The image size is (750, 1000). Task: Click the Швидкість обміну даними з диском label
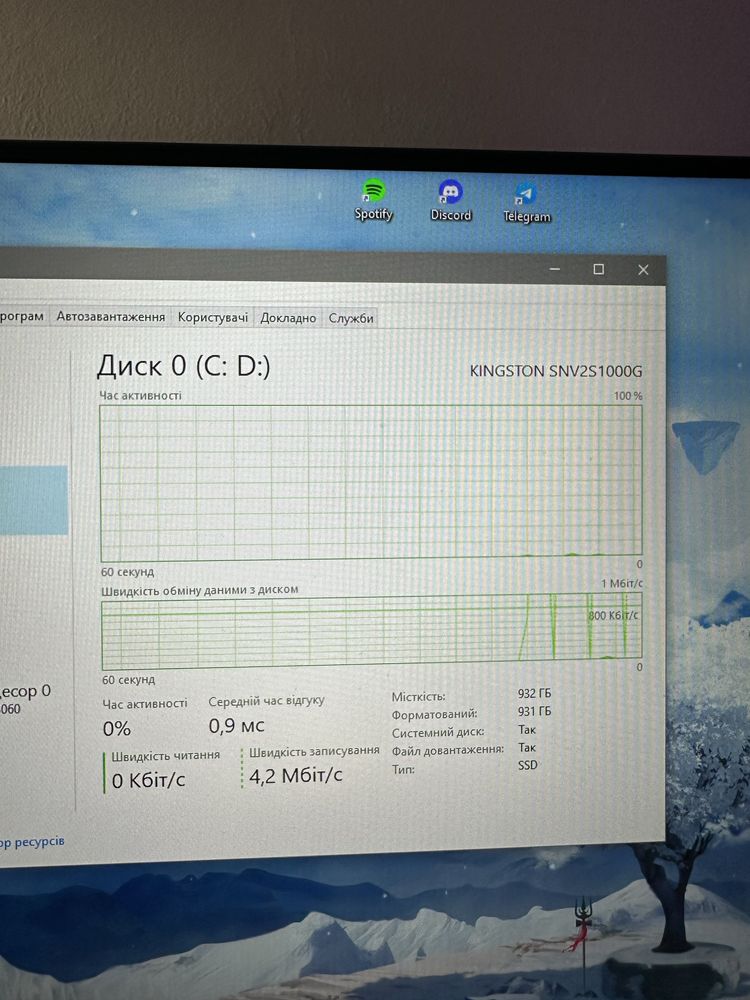[x=200, y=591]
